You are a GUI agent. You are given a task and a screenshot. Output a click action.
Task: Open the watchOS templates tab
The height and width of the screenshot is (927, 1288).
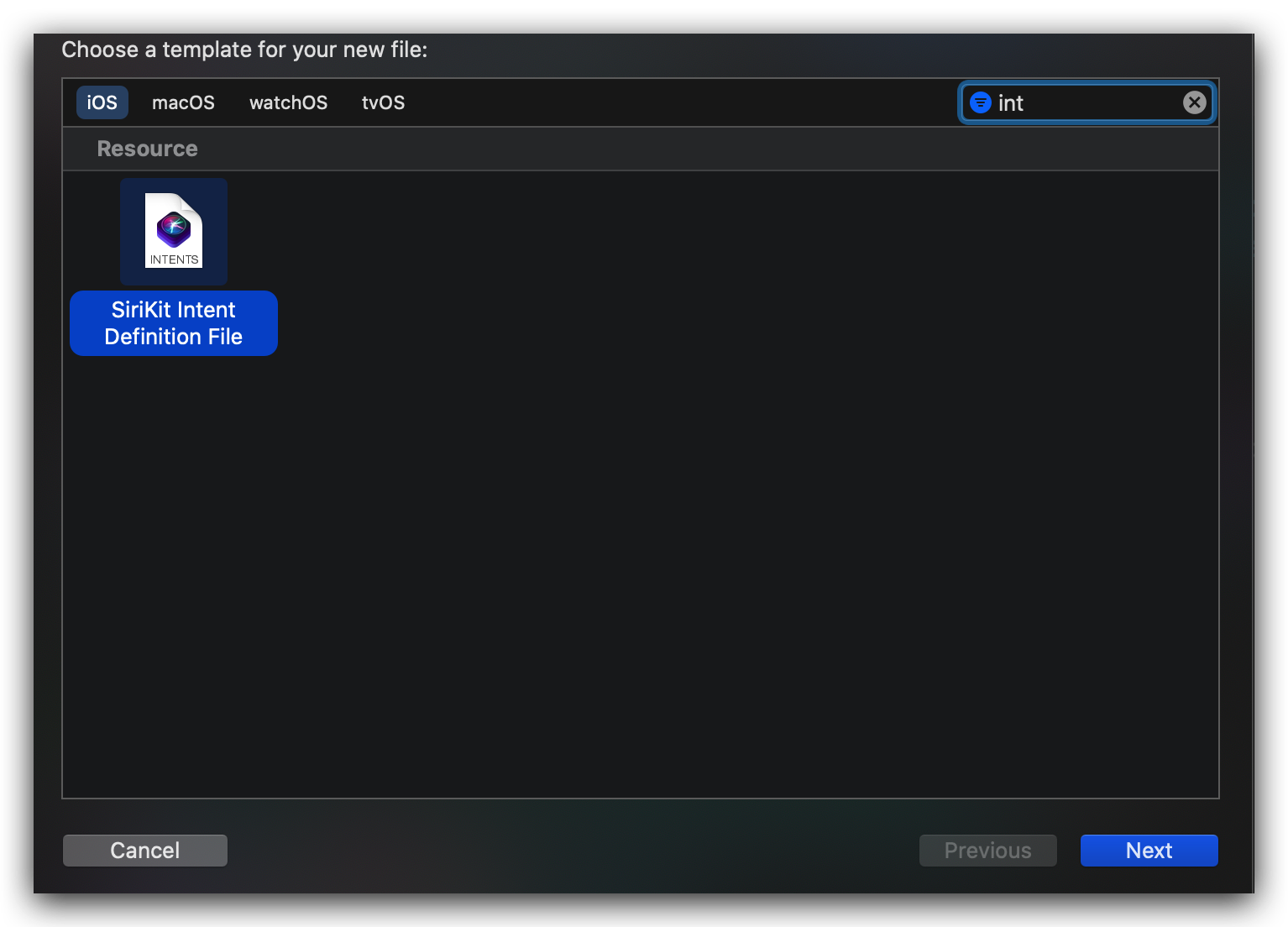pos(288,102)
